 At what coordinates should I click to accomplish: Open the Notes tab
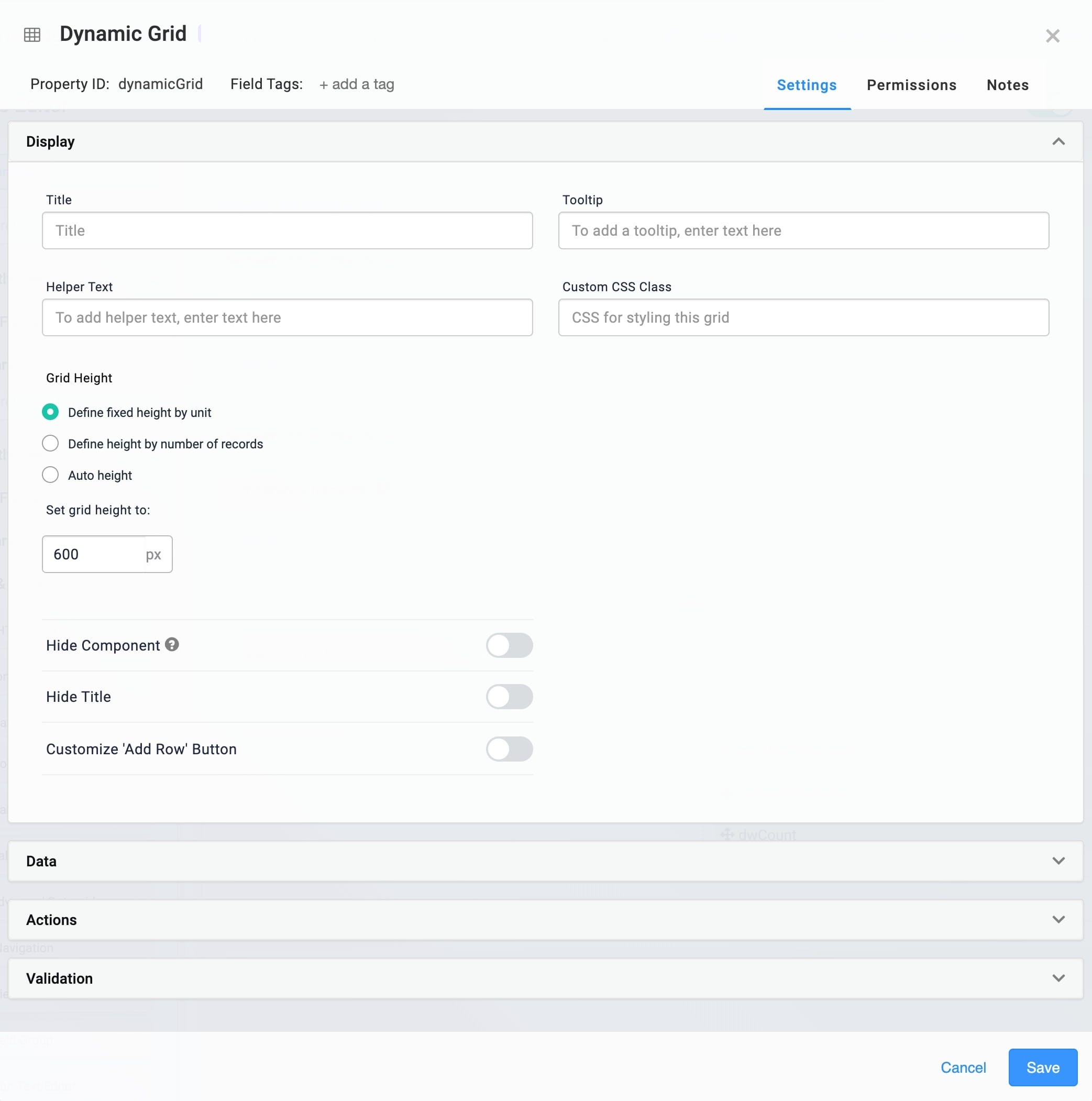click(x=1007, y=85)
